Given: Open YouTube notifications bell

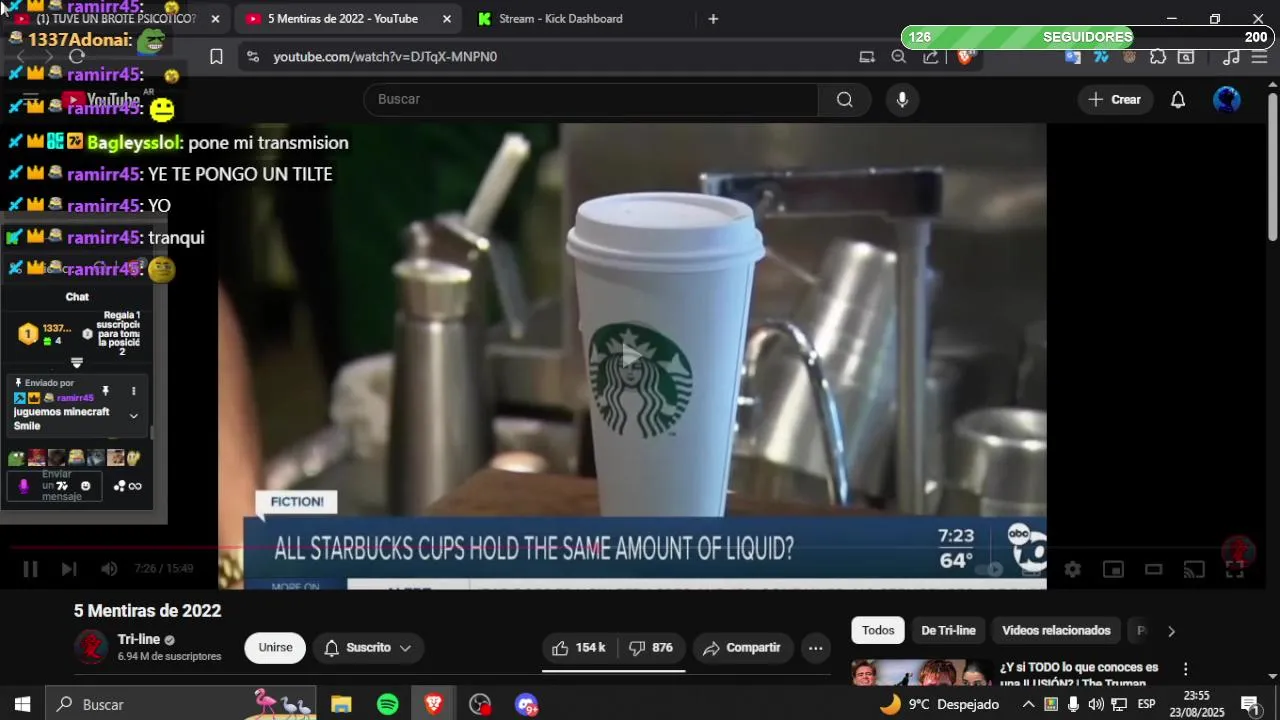Looking at the screenshot, I should coord(1178,99).
